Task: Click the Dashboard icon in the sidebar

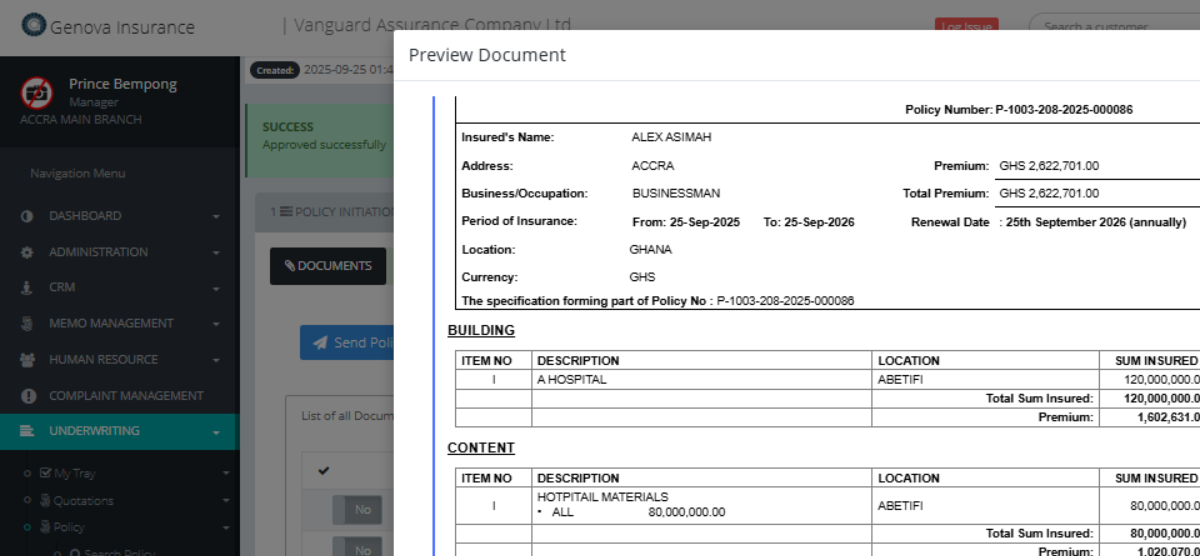Action: point(27,216)
